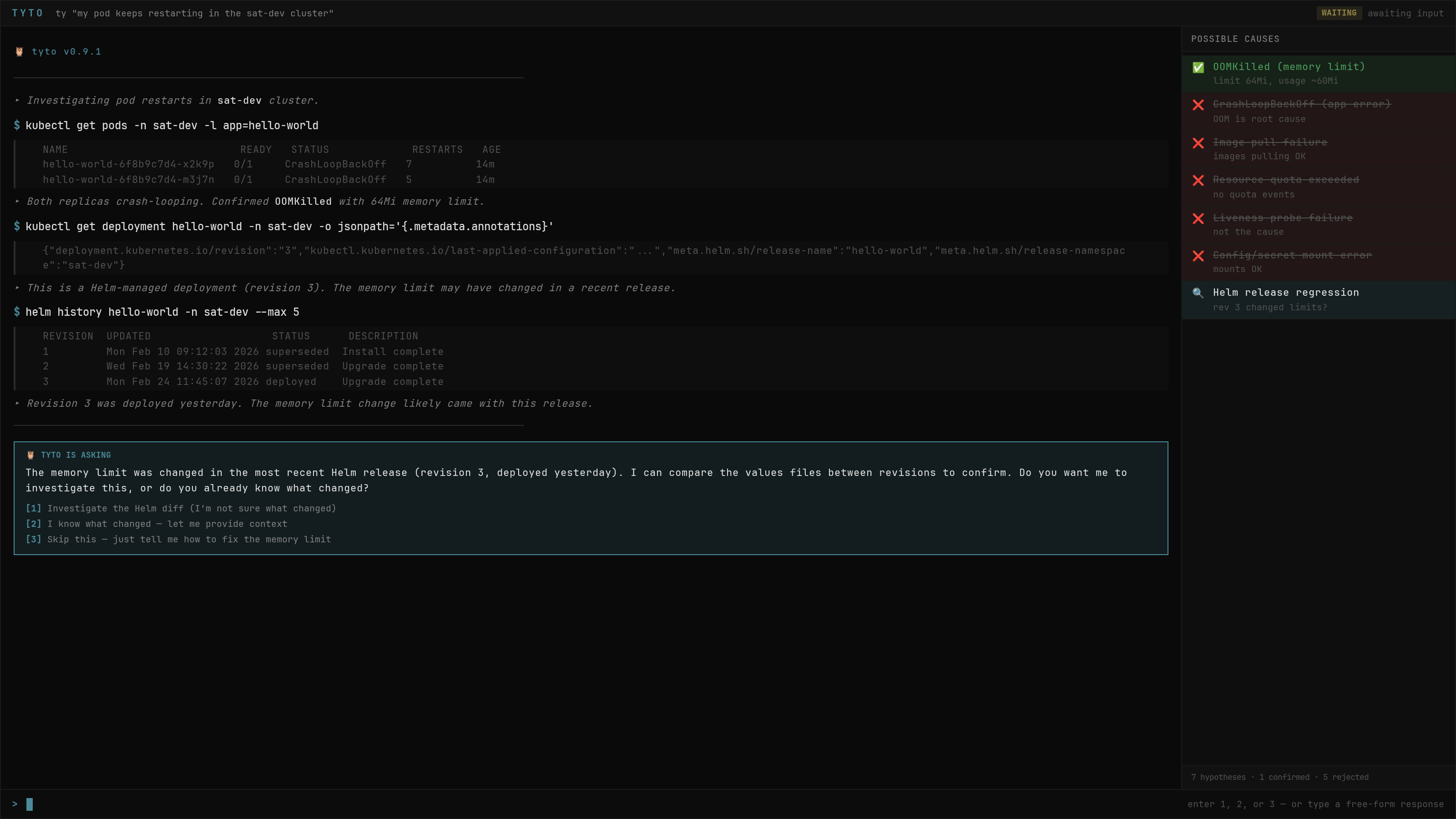
Task: Click the red X on "Resource quota exceeded"
Action: pyautogui.click(x=1199, y=180)
